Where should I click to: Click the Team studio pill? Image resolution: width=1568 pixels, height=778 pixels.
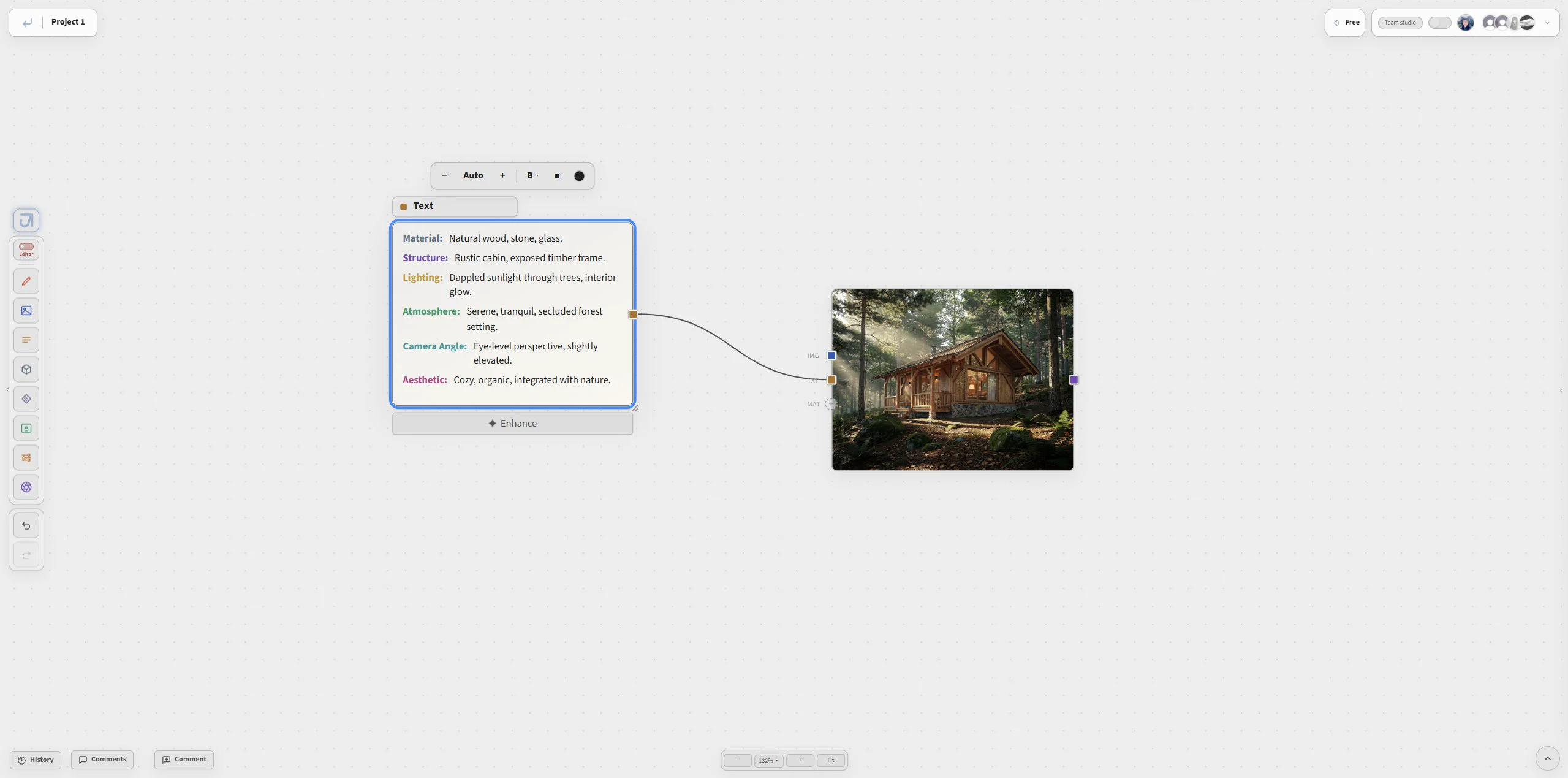(x=1400, y=23)
